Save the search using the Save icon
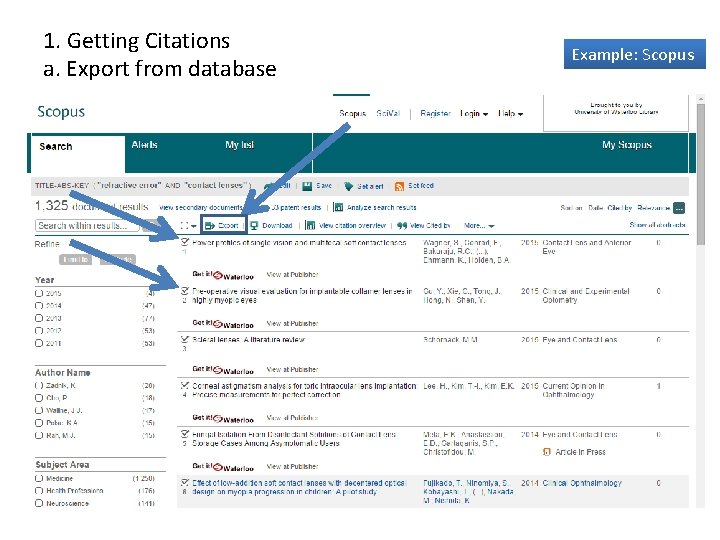 [x=307, y=186]
